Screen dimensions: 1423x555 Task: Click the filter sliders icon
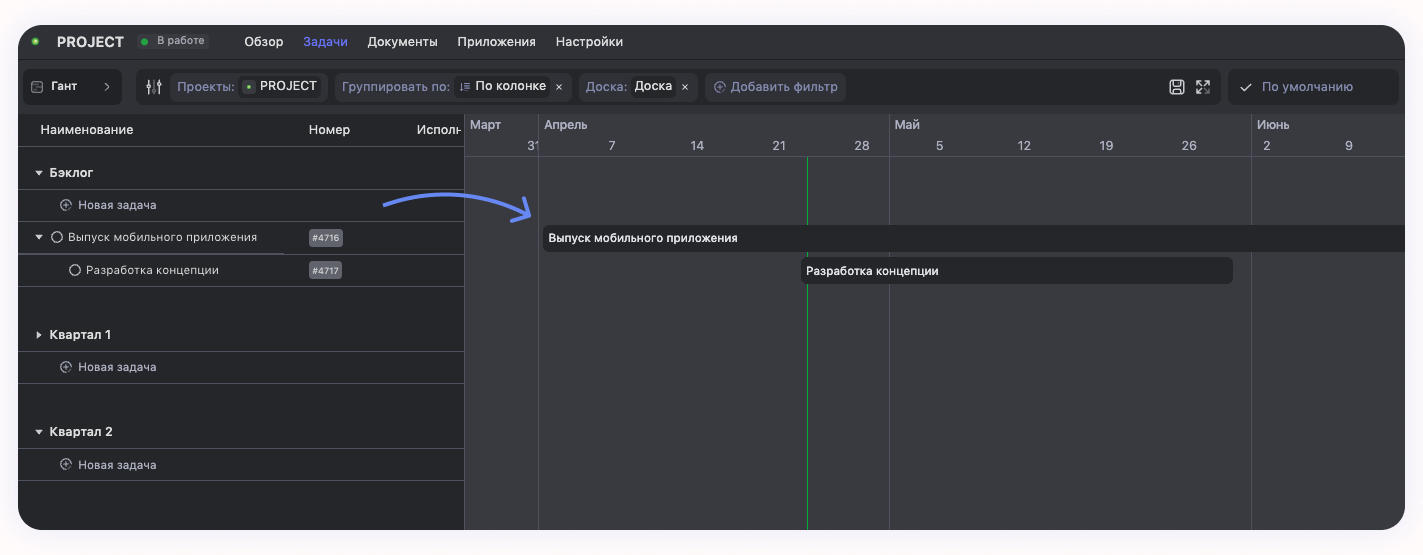point(153,87)
